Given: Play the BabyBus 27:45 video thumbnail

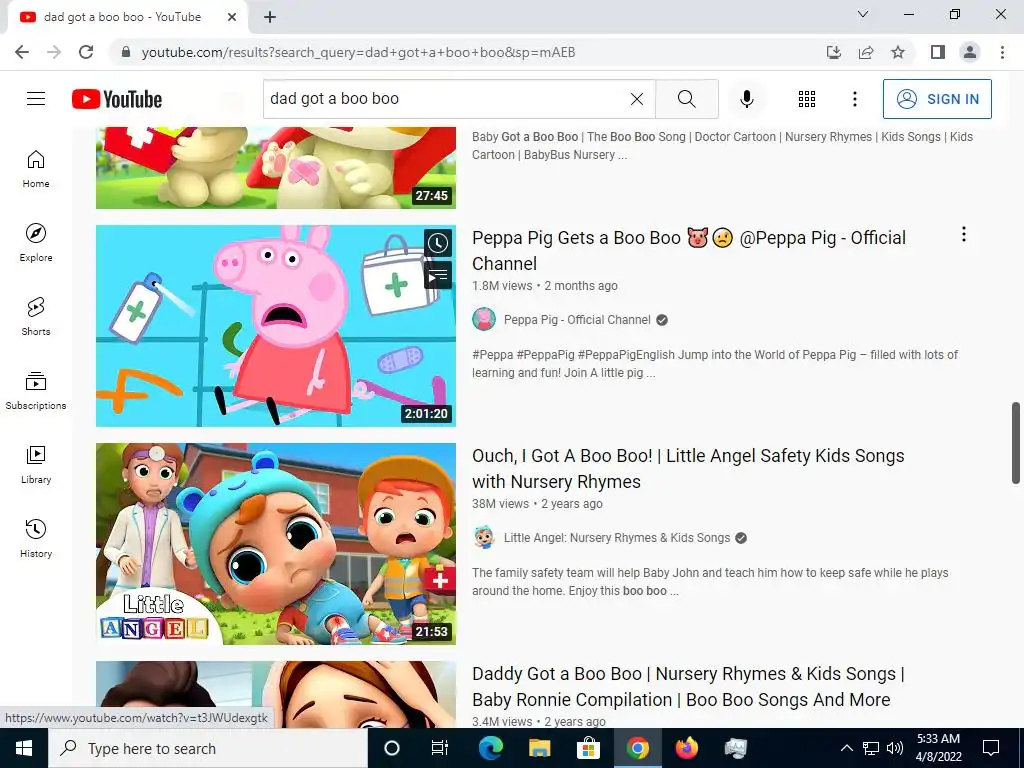Looking at the screenshot, I should pos(276,168).
